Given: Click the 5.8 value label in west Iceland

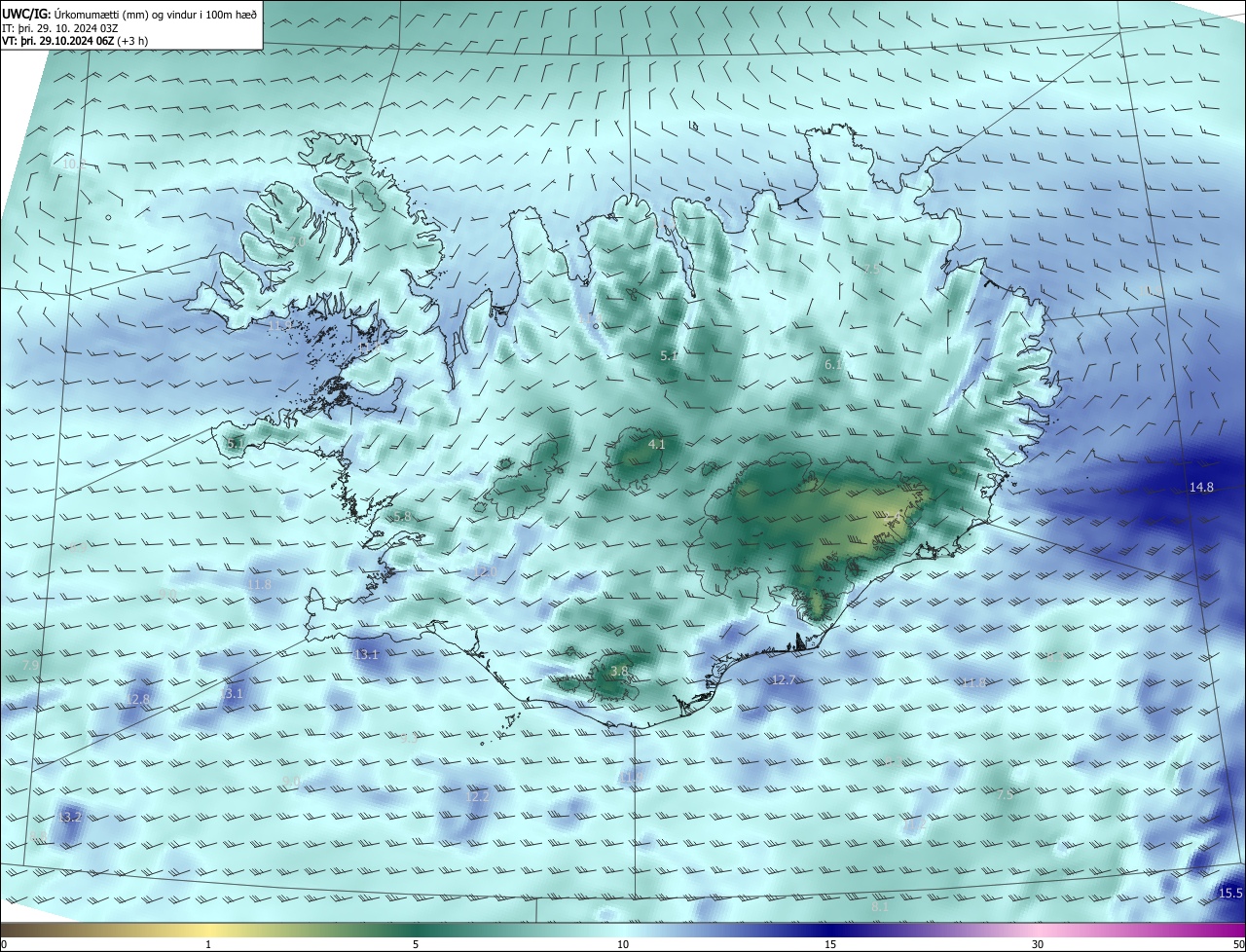Looking at the screenshot, I should pyautogui.click(x=401, y=516).
